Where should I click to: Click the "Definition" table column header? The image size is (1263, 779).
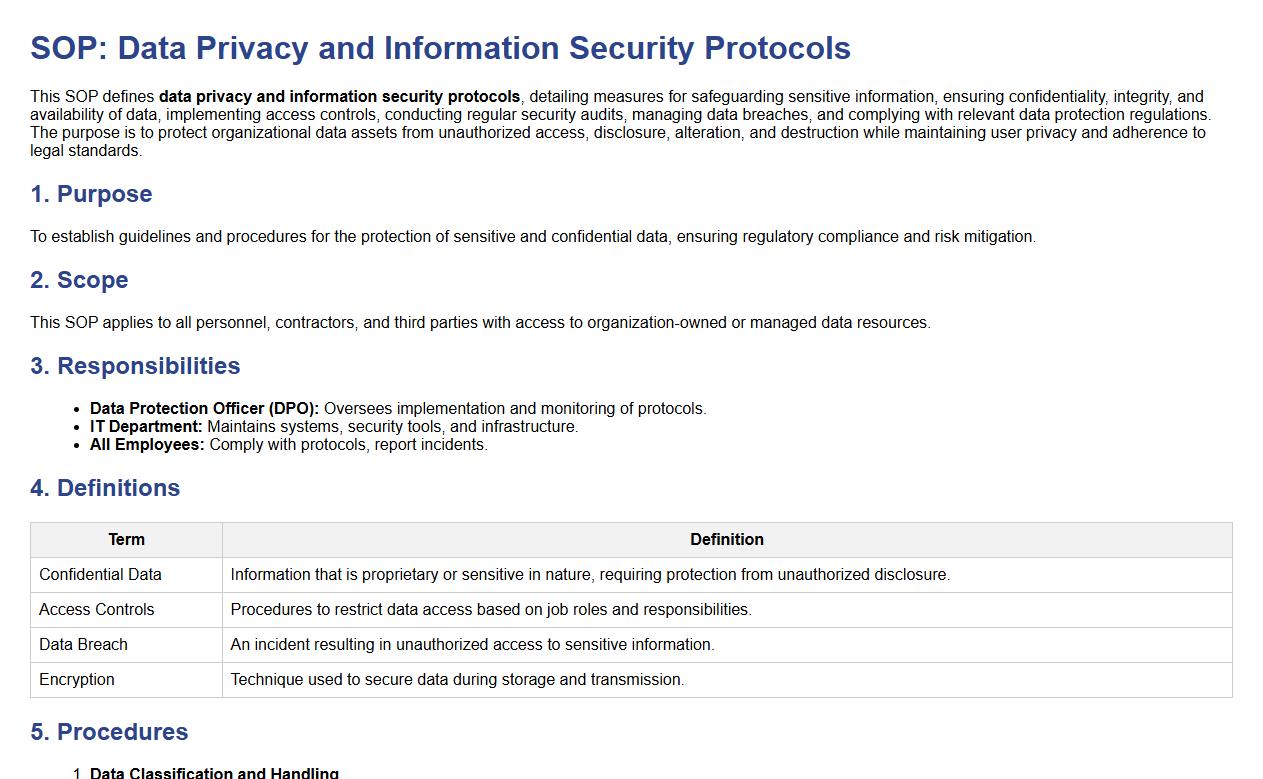726,540
